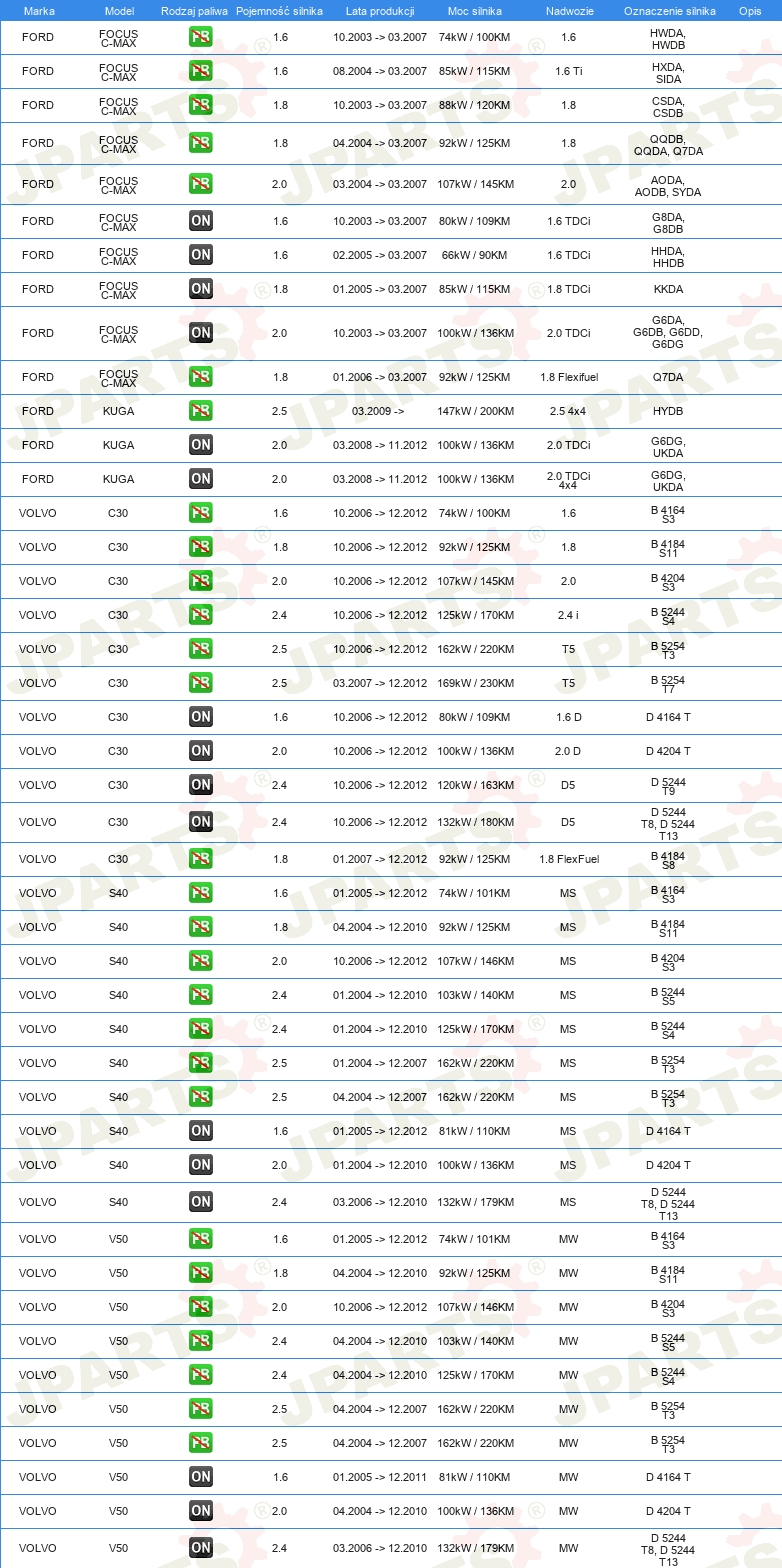
Task: Click the body cell 1.8 FlexFuel
Action: pos(568,860)
